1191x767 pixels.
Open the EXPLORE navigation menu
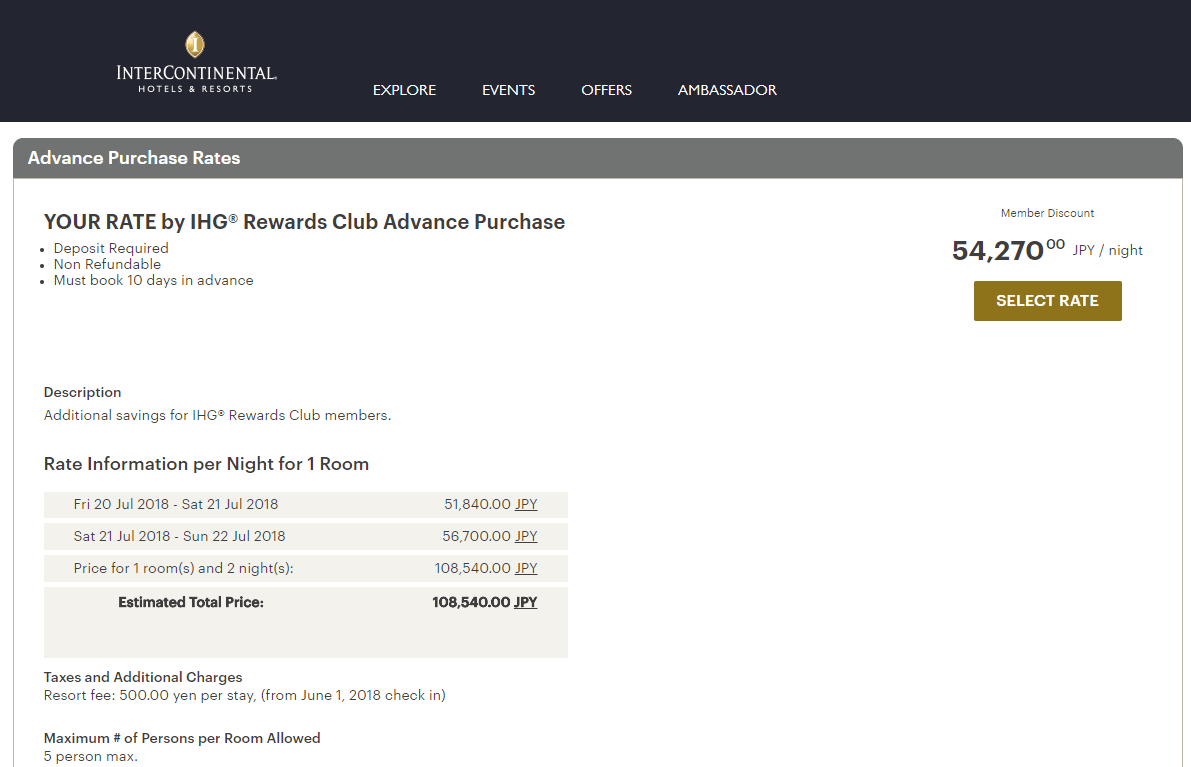click(404, 90)
